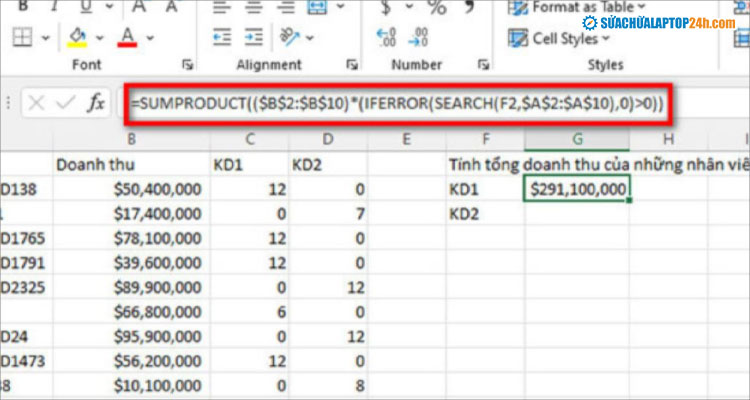Confirm entry with the check mark
The image size is (750, 400).
[66, 103]
